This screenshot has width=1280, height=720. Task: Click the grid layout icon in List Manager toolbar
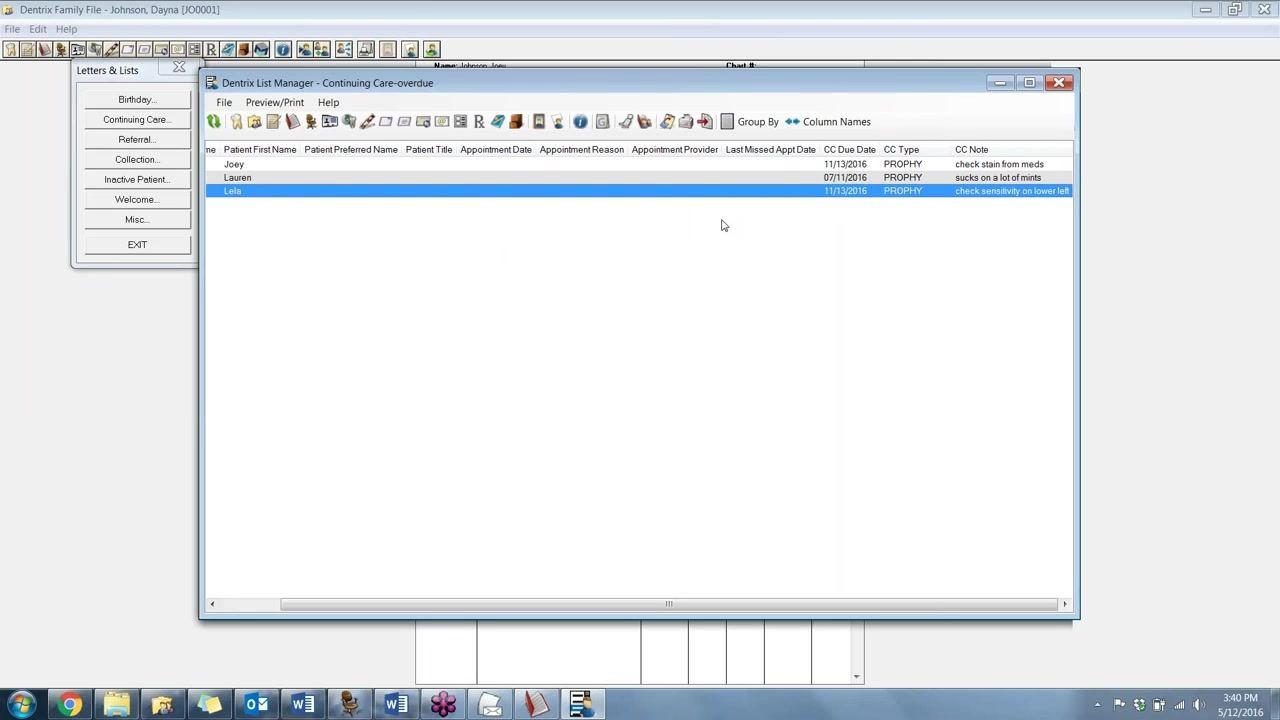[460, 121]
